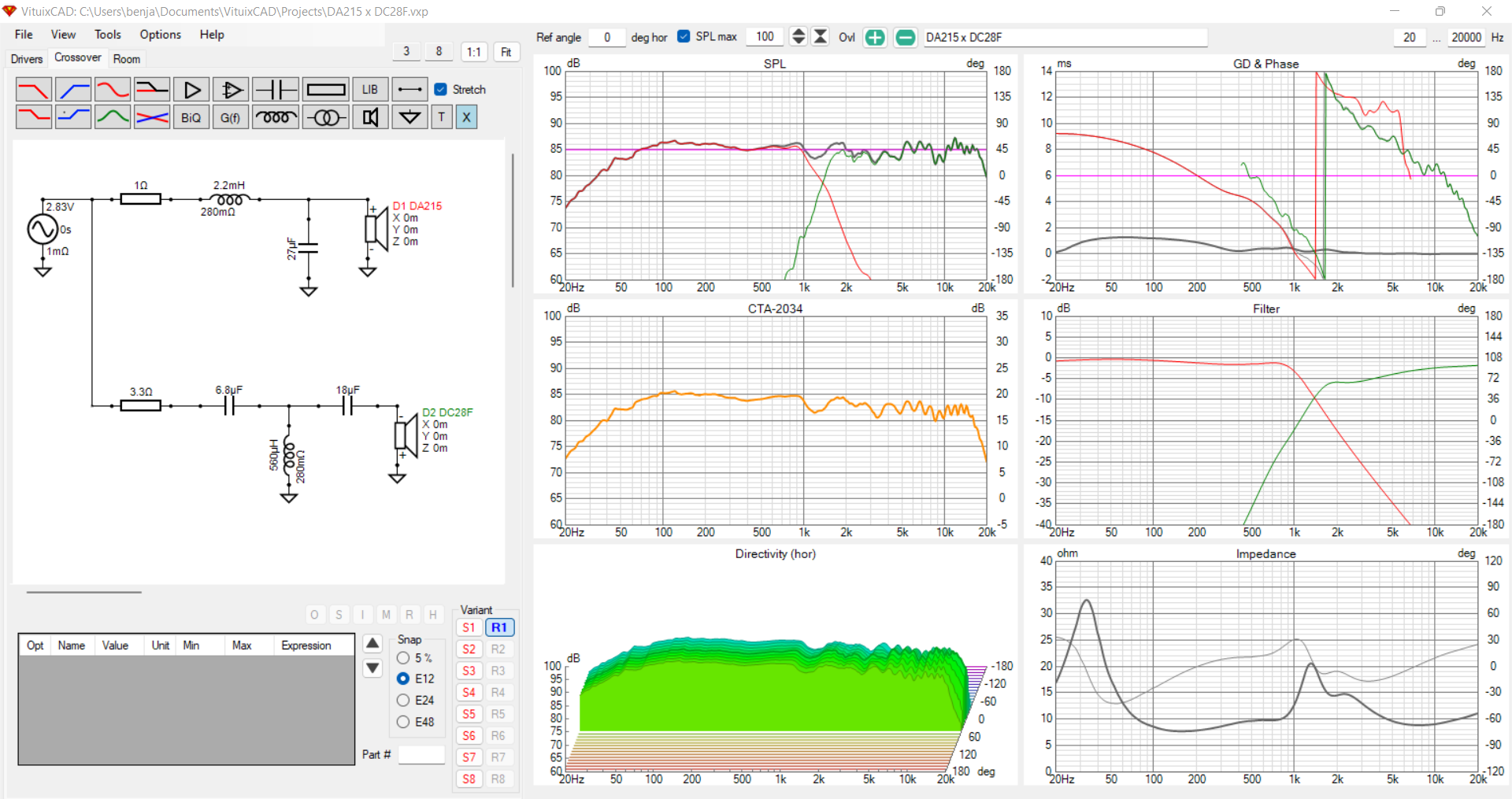Screen dimensions: 1512x799
Task: Set schematic zoom to 1:1
Action: (473, 52)
